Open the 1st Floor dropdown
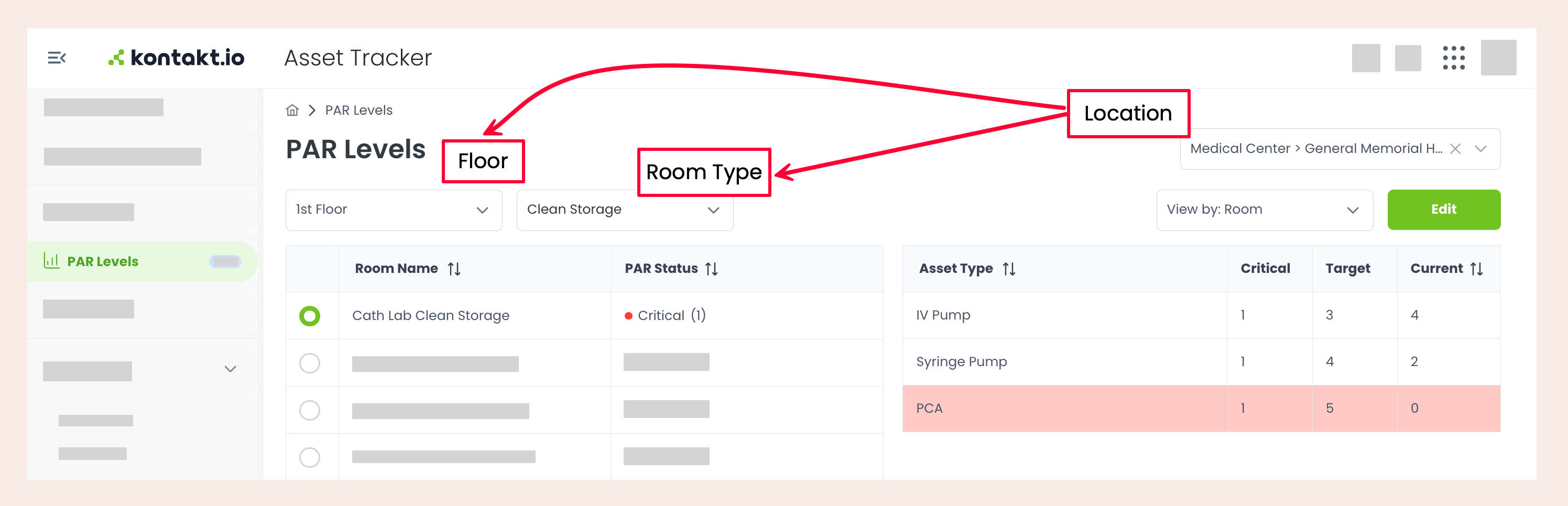 pos(394,210)
